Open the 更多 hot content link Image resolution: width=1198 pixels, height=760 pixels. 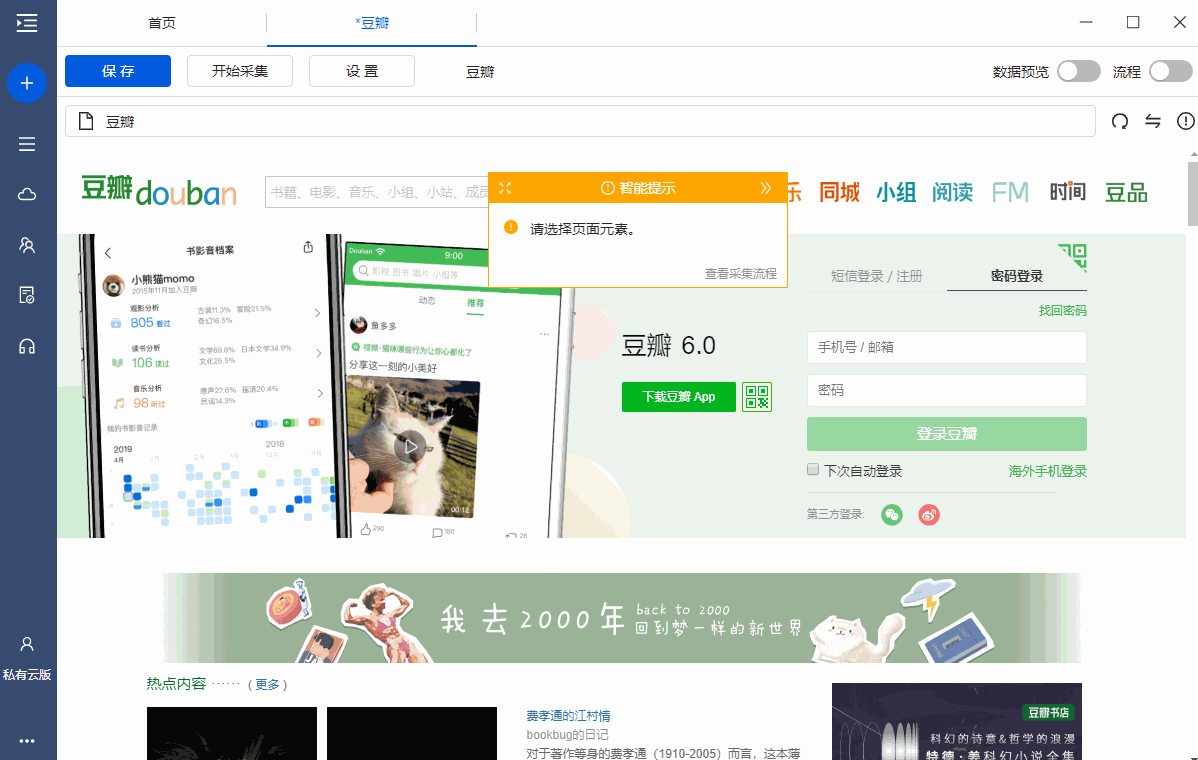267,684
